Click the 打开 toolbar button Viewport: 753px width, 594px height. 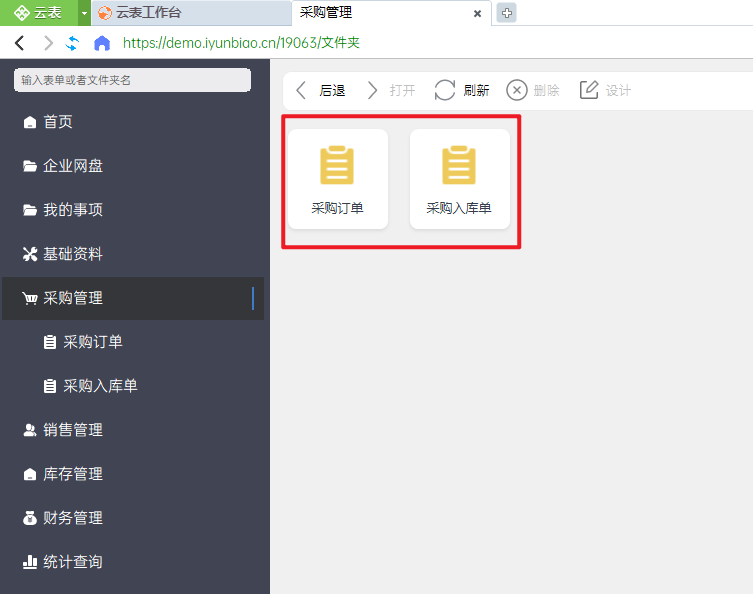(x=391, y=90)
